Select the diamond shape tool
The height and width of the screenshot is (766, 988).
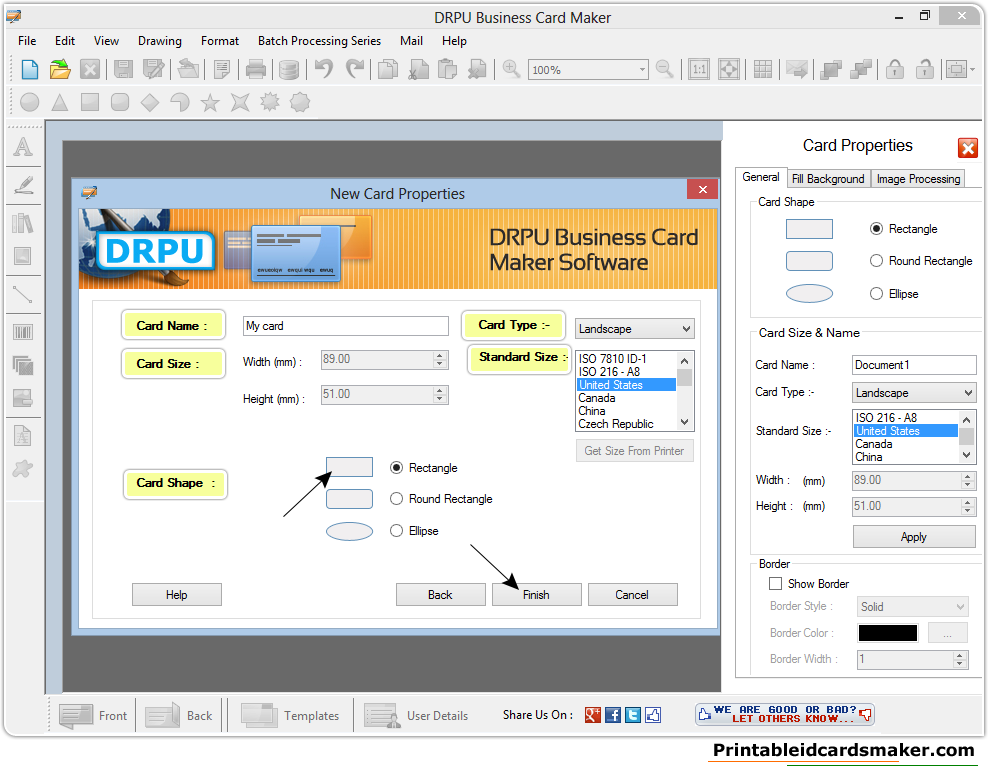point(150,102)
